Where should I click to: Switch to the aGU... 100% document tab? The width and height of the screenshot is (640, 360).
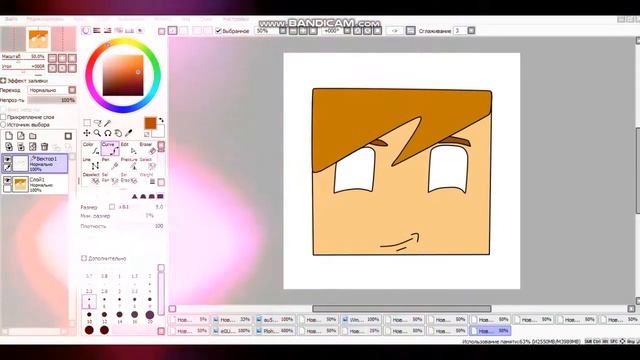232,331
